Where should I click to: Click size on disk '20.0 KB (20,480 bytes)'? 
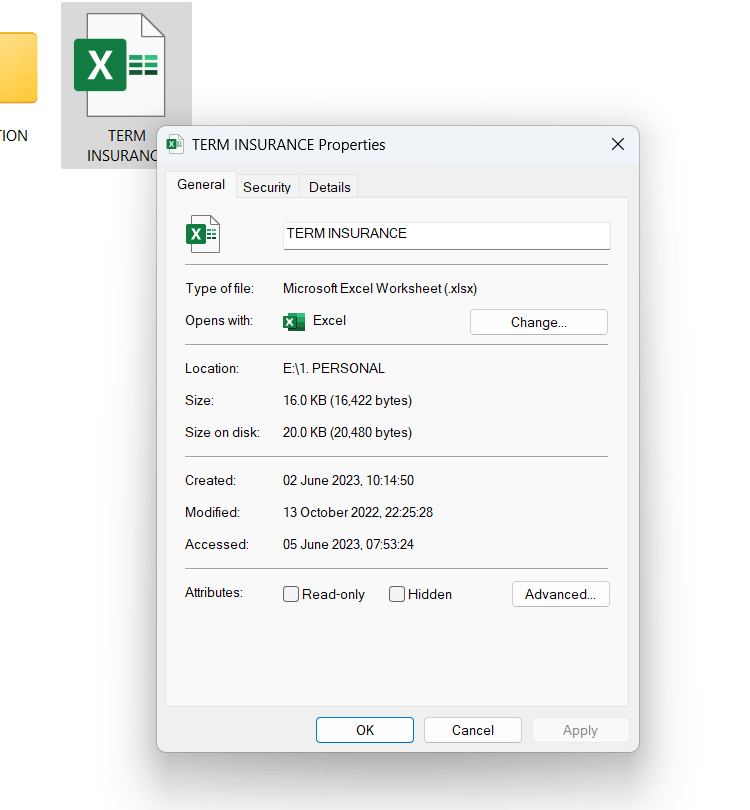coord(347,432)
